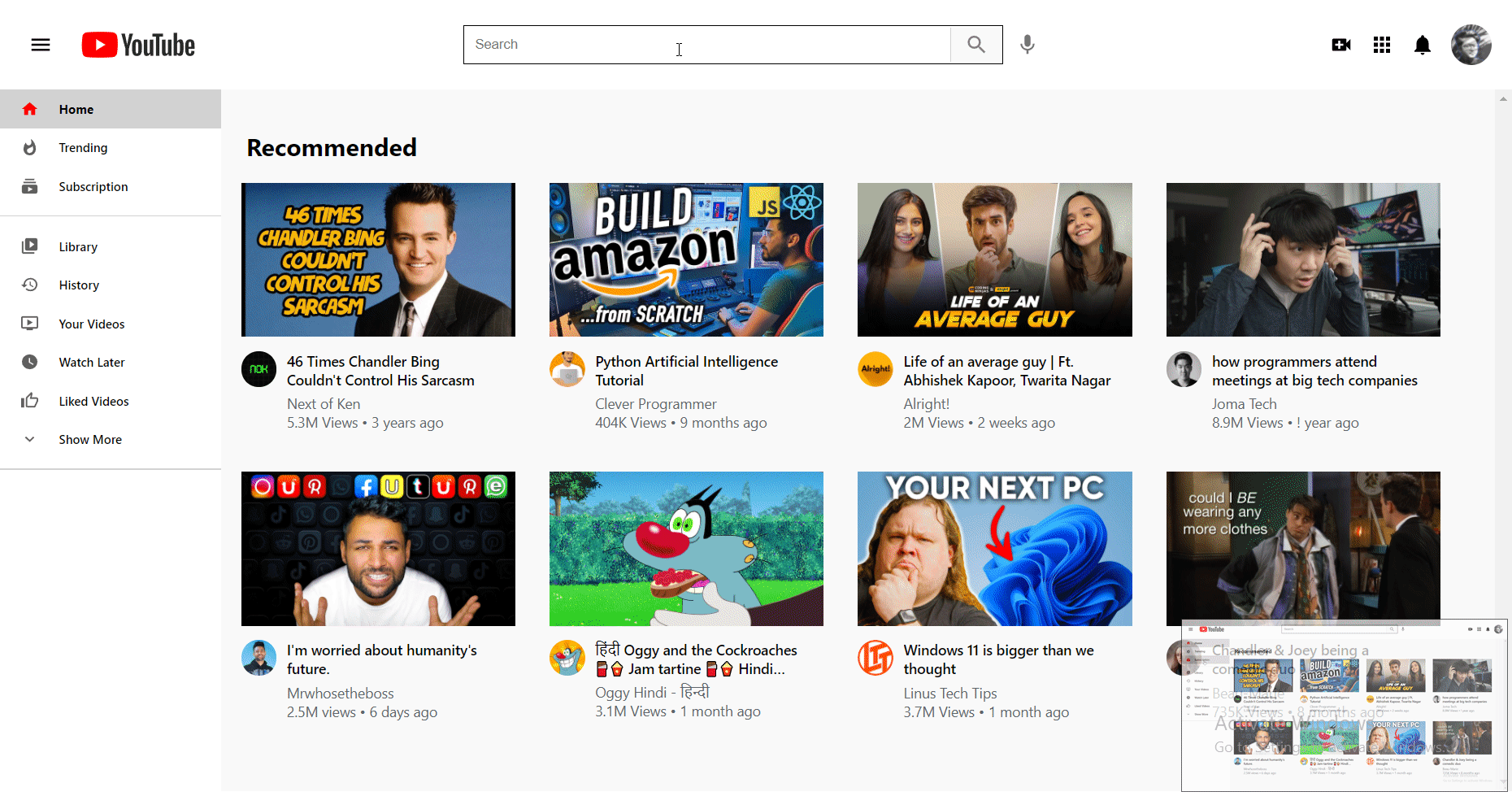Select Liked Videos in the sidebar
Viewport: 1512px width, 796px height.
pyautogui.click(x=111, y=401)
